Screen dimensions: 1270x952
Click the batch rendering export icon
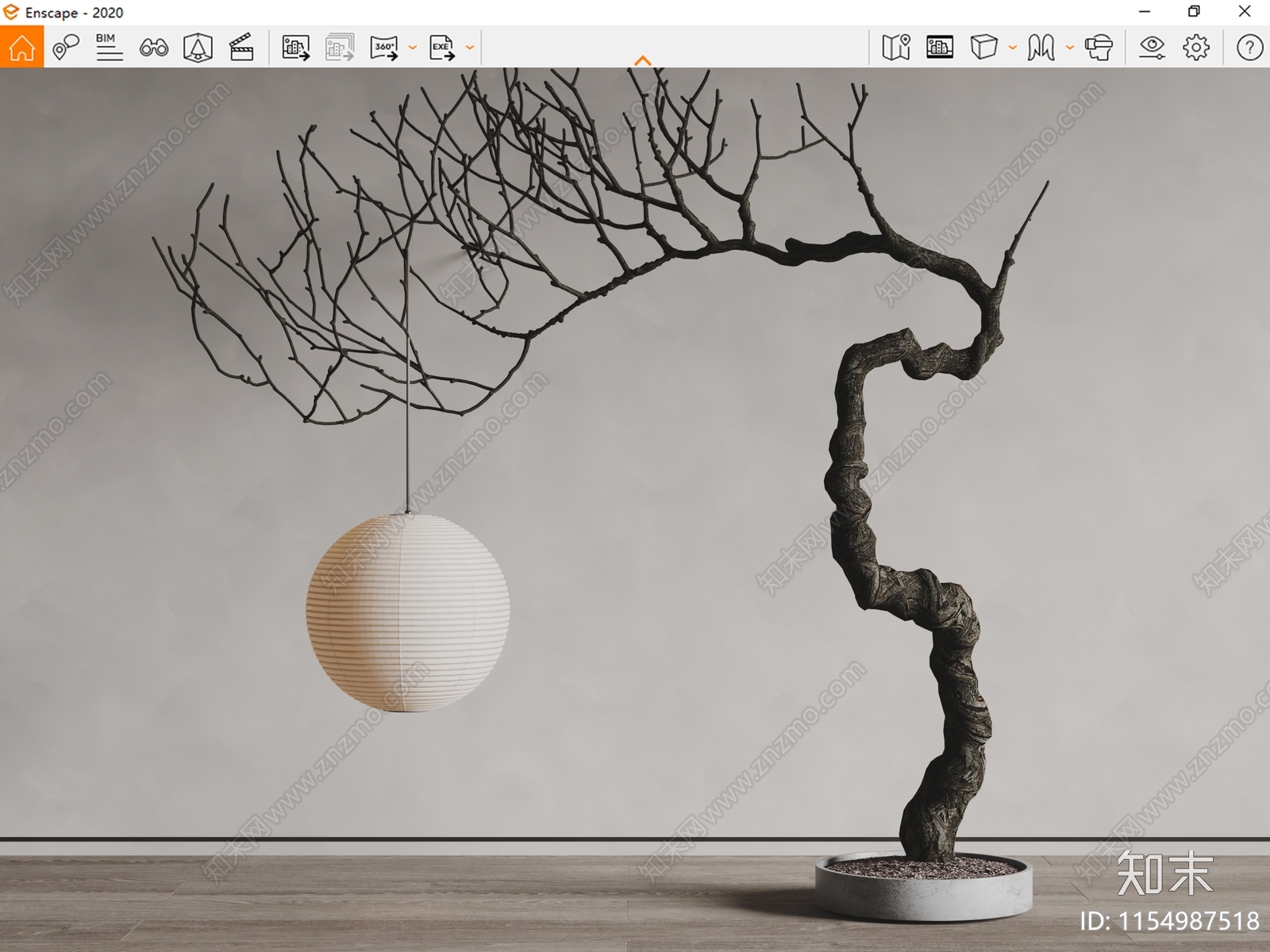[340, 48]
